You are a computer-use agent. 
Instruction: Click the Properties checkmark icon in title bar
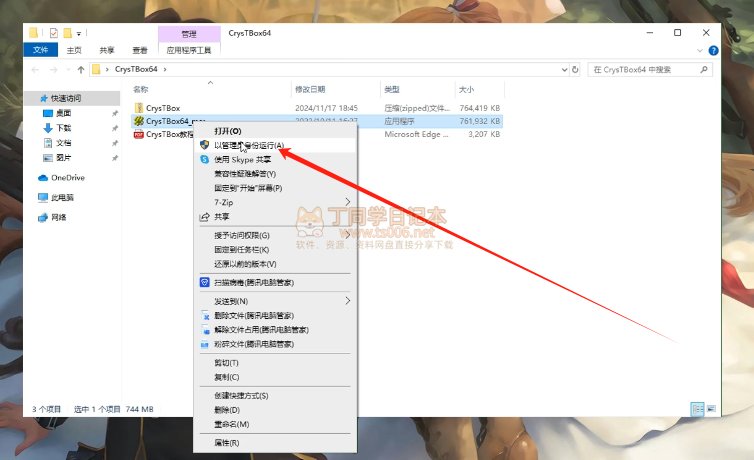tap(53, 33)
